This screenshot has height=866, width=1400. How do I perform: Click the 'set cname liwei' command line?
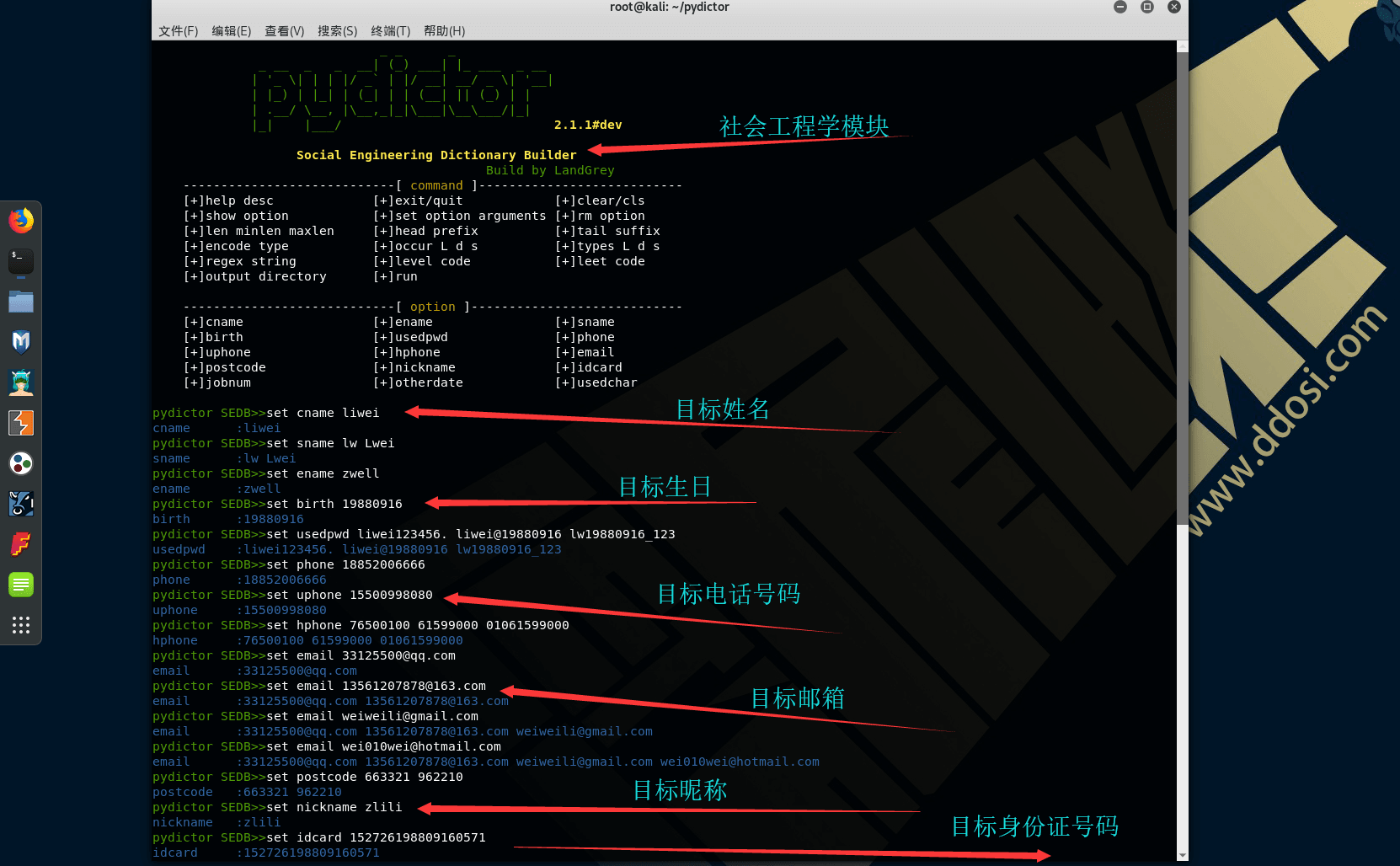pos(323,413)
